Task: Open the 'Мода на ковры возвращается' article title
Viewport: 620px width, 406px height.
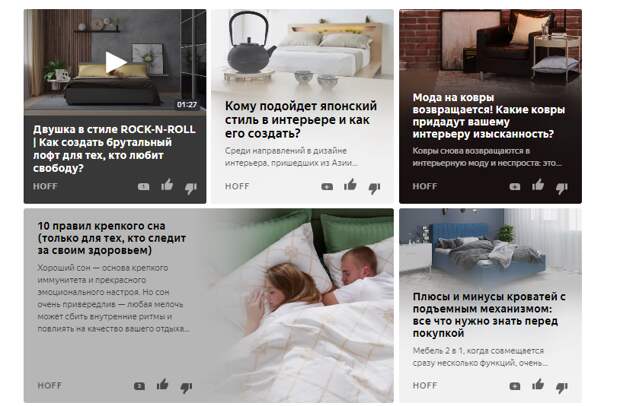Action: pos(489,116)
